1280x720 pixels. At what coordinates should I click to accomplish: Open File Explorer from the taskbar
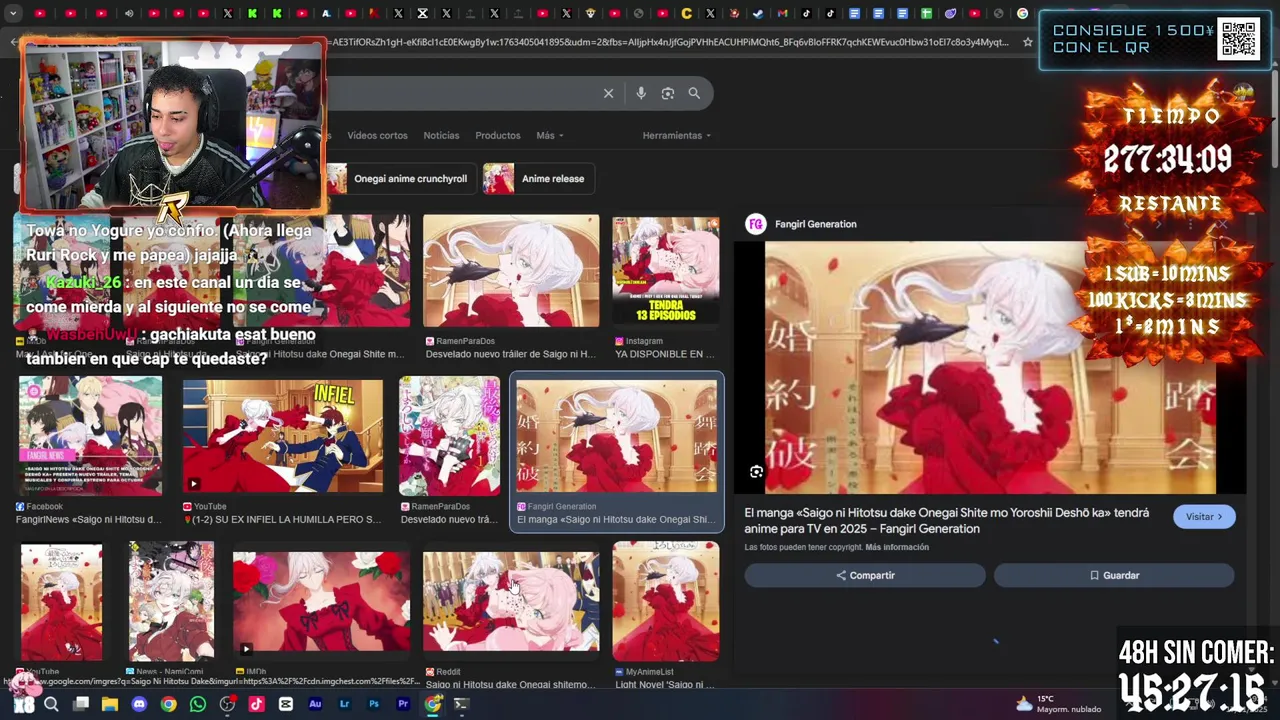tap(110, 704)
